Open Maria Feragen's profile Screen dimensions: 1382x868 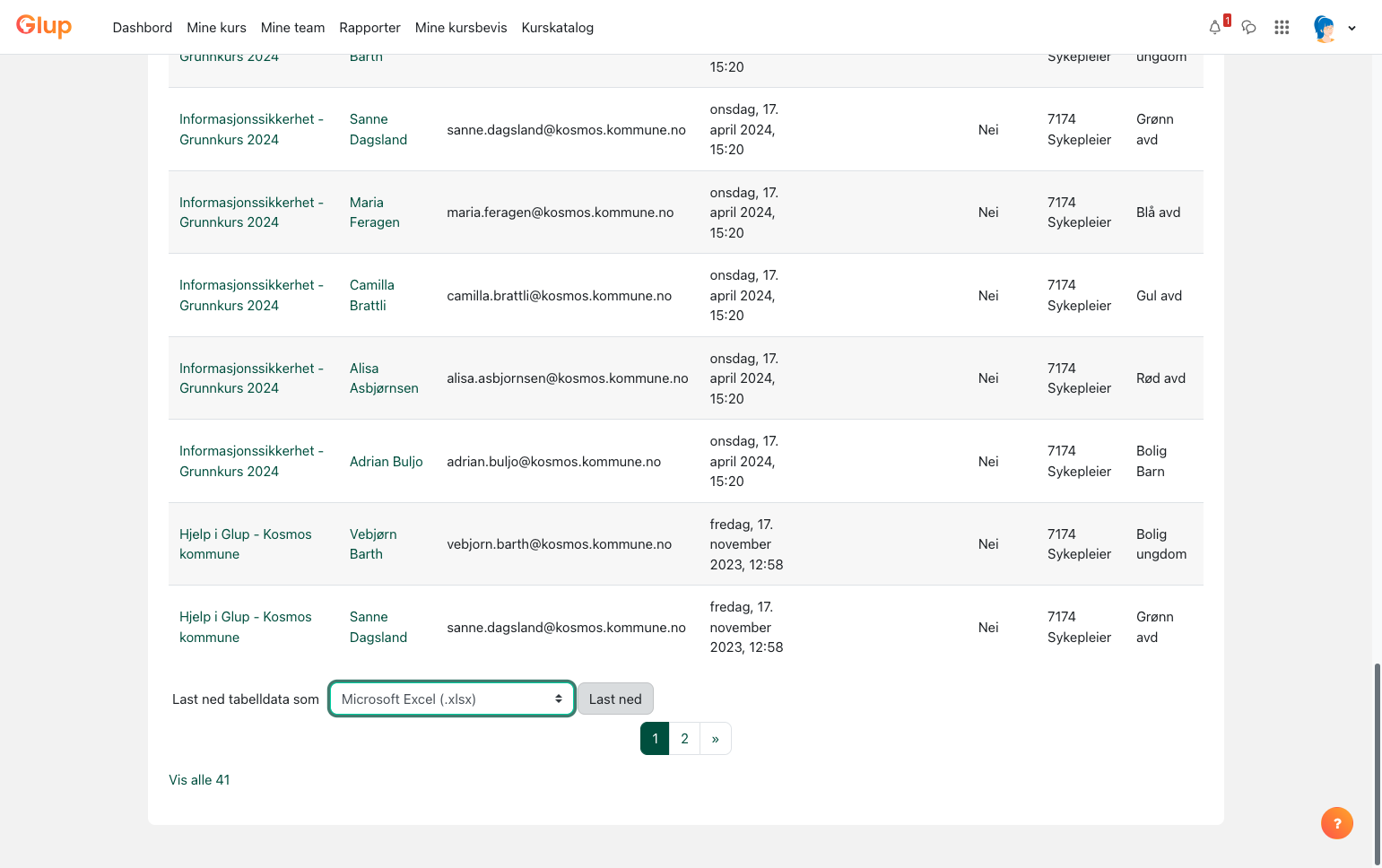375,213
